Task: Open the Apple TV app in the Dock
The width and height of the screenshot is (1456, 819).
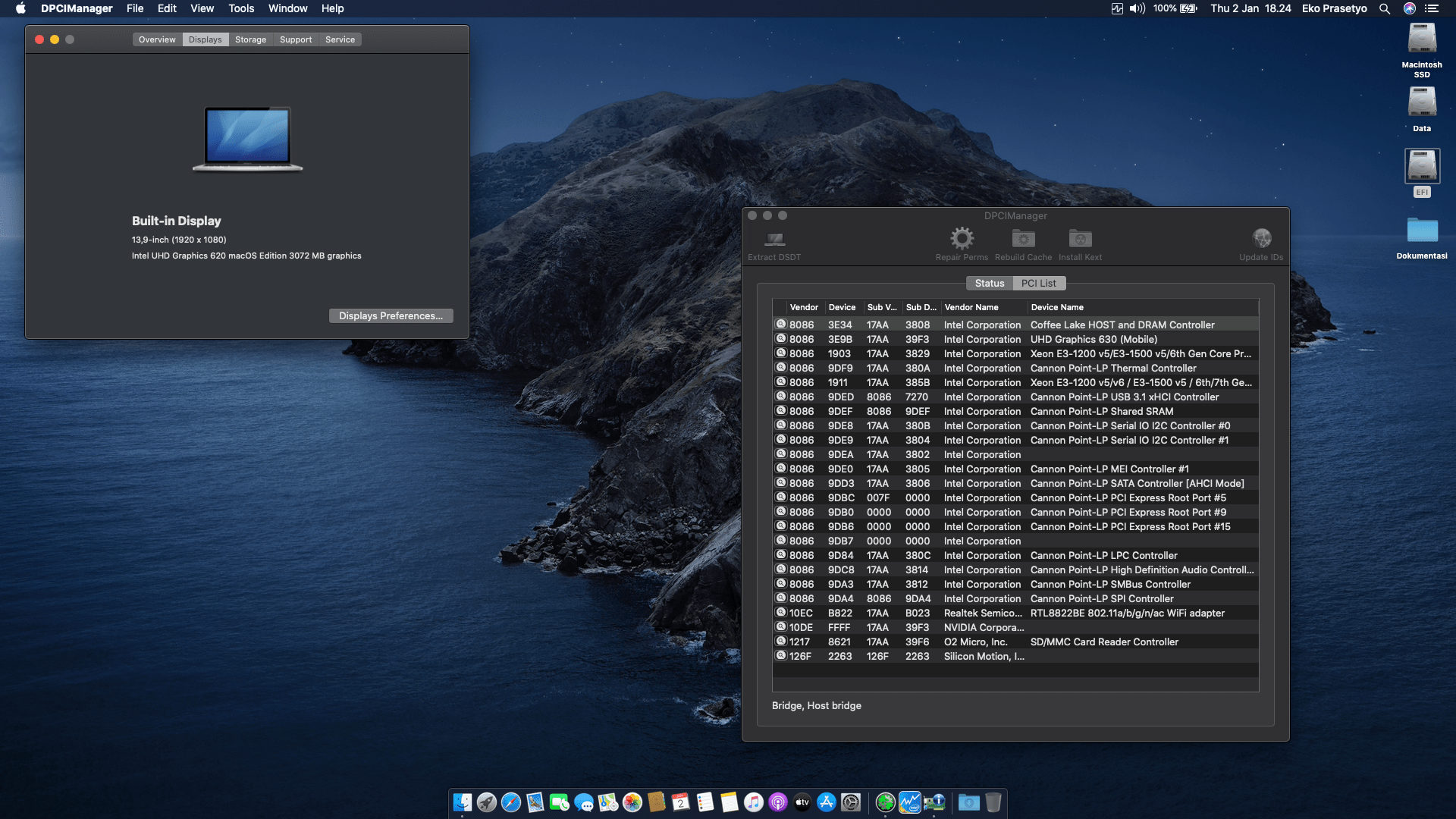Action: coord(802,802)
